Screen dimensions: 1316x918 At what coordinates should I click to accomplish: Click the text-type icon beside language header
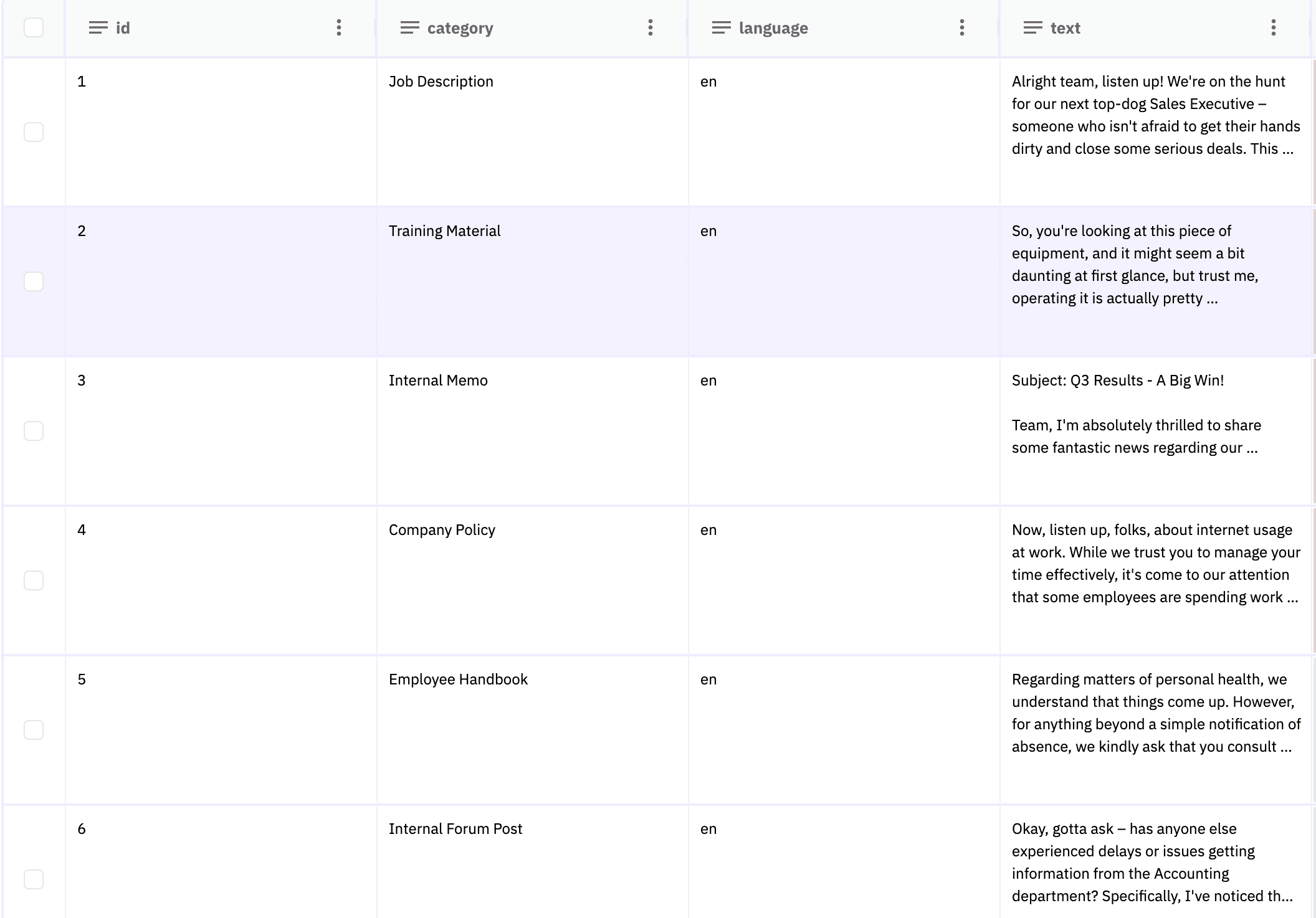[x=721, y=28]
